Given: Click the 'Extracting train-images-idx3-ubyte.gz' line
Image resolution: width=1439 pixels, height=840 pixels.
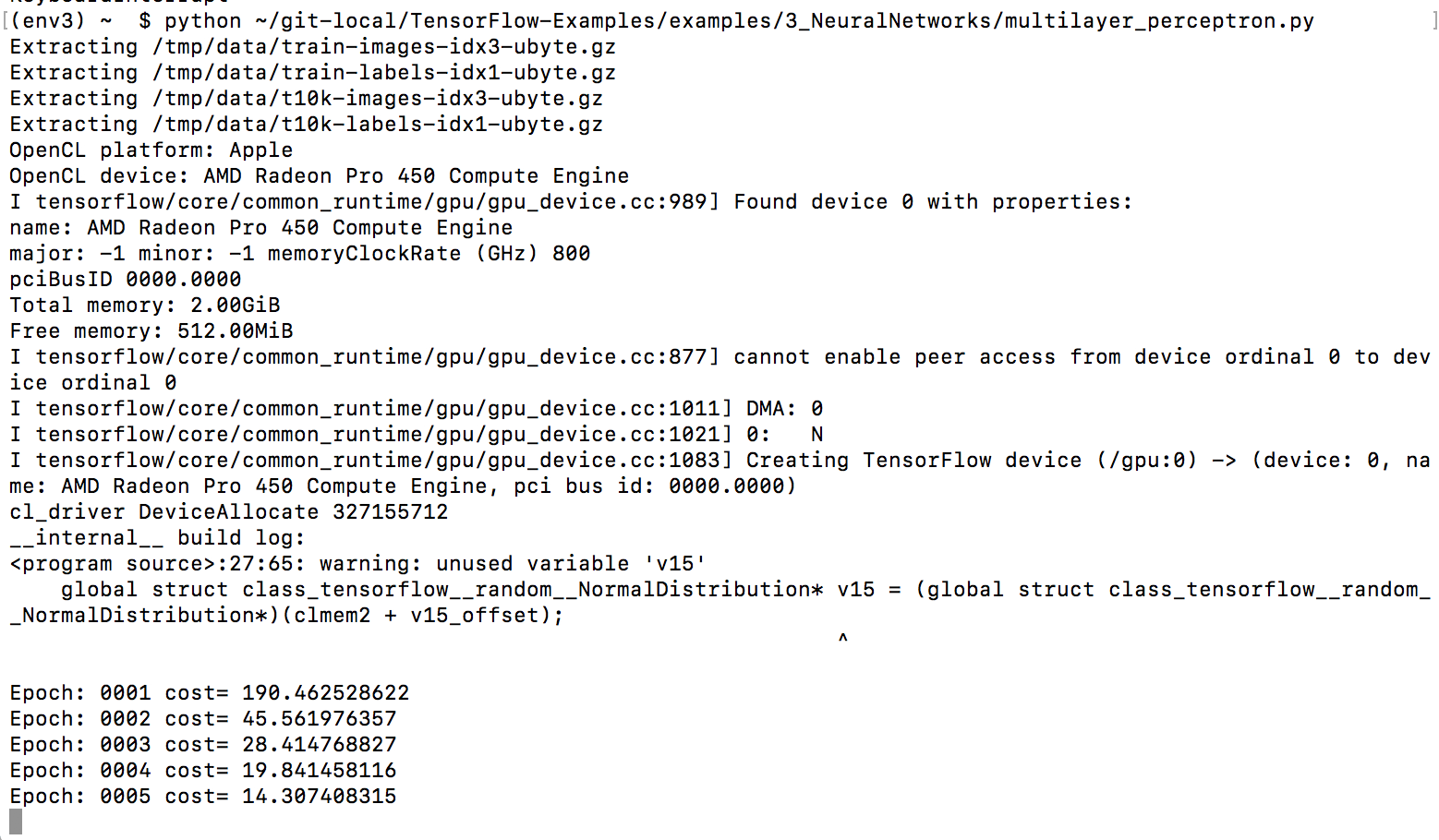Looking at the screenshot, I should pyautogui.click(x=313, y=47).
